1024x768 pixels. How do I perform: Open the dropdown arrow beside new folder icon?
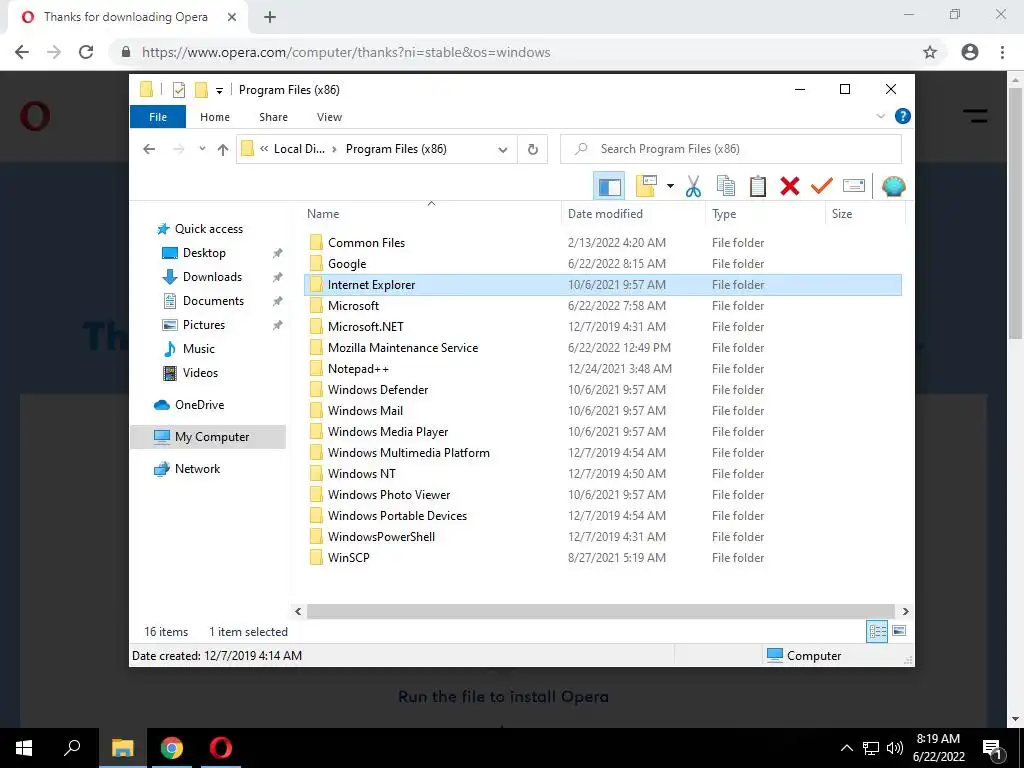point(670,186)
